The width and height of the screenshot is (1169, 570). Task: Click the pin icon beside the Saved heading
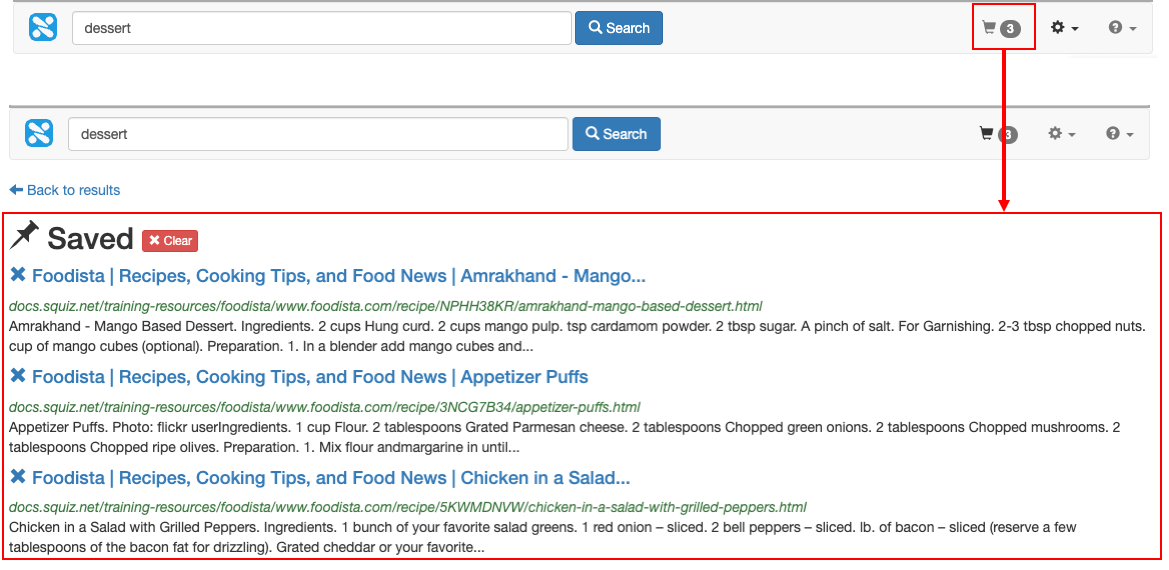tap(24, 236)
